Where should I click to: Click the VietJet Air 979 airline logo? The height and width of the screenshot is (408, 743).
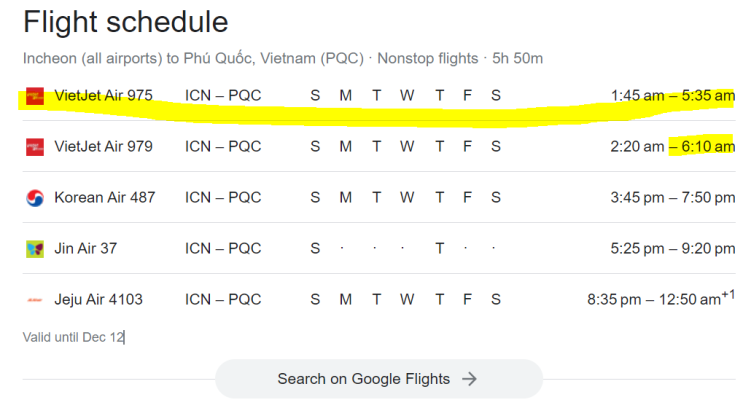tap(35, 147)
